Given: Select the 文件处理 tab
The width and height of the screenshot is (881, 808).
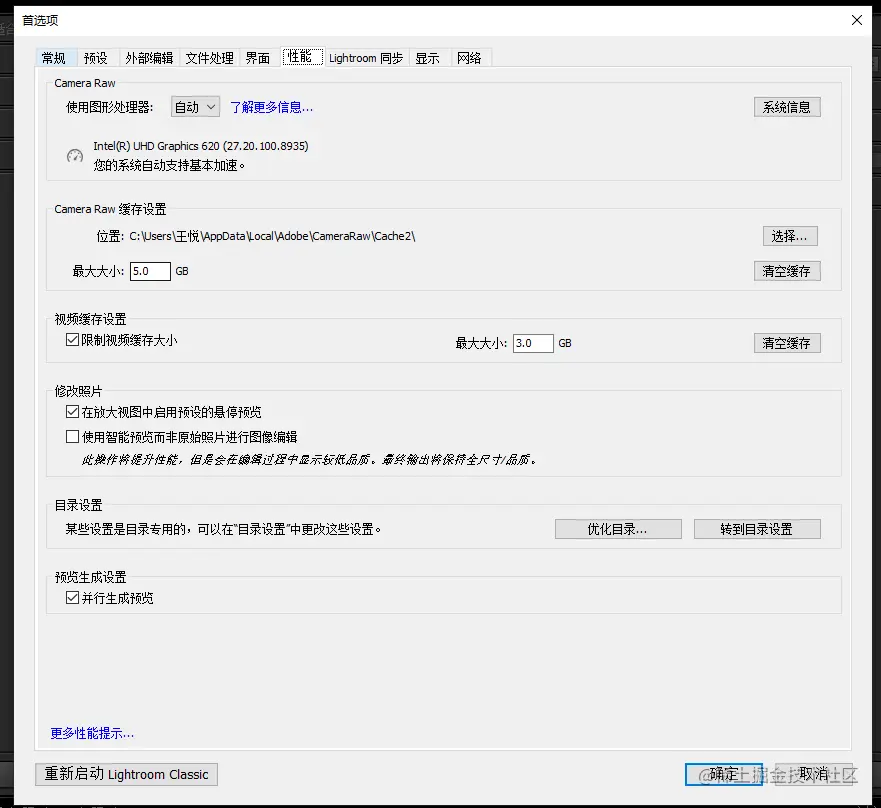Looking at the screenshot, I should tap(210, 58).
